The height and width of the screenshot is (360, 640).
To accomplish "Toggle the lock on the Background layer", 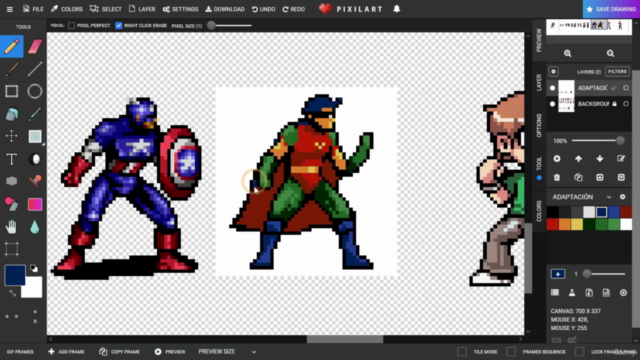I will click(614, 104).
